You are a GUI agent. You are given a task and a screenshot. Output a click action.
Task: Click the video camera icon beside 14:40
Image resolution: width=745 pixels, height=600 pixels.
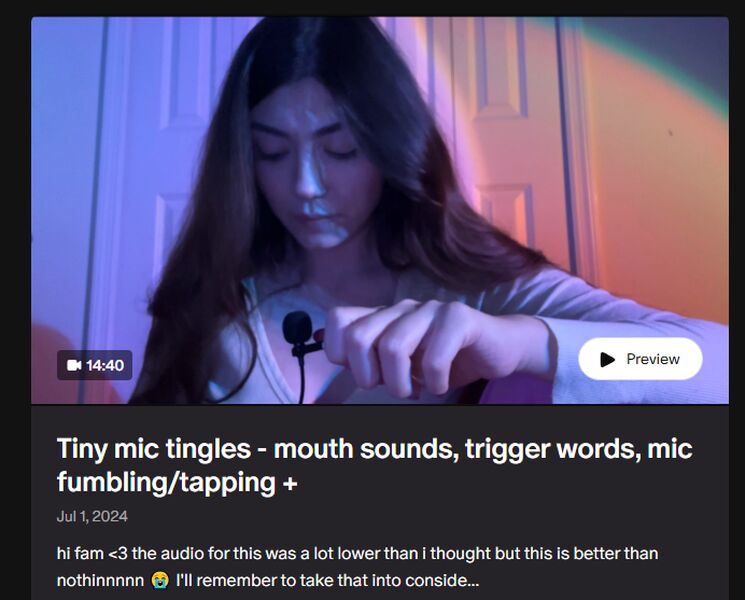click(74, 365)
